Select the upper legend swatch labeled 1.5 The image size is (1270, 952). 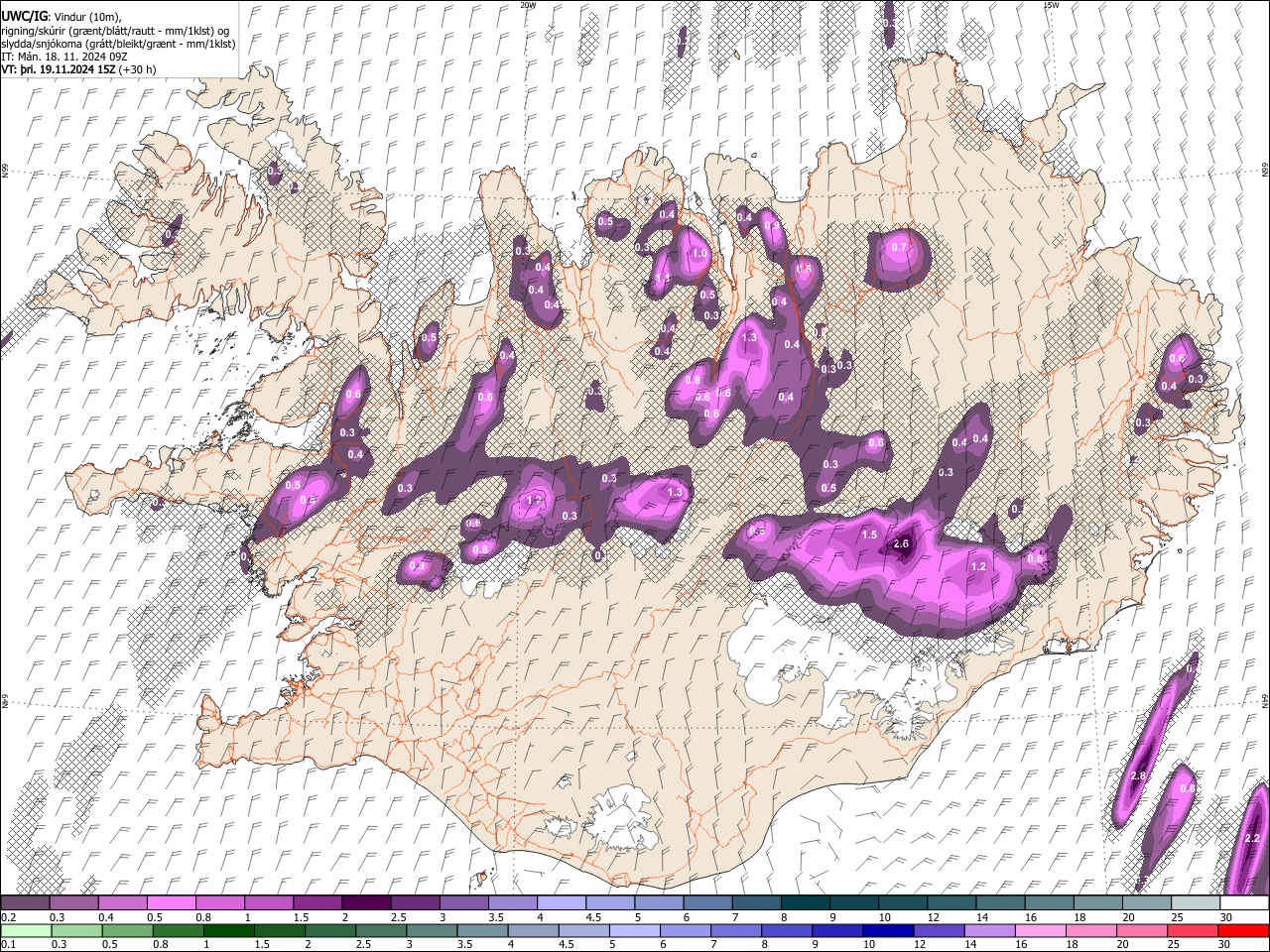point(317,903)
